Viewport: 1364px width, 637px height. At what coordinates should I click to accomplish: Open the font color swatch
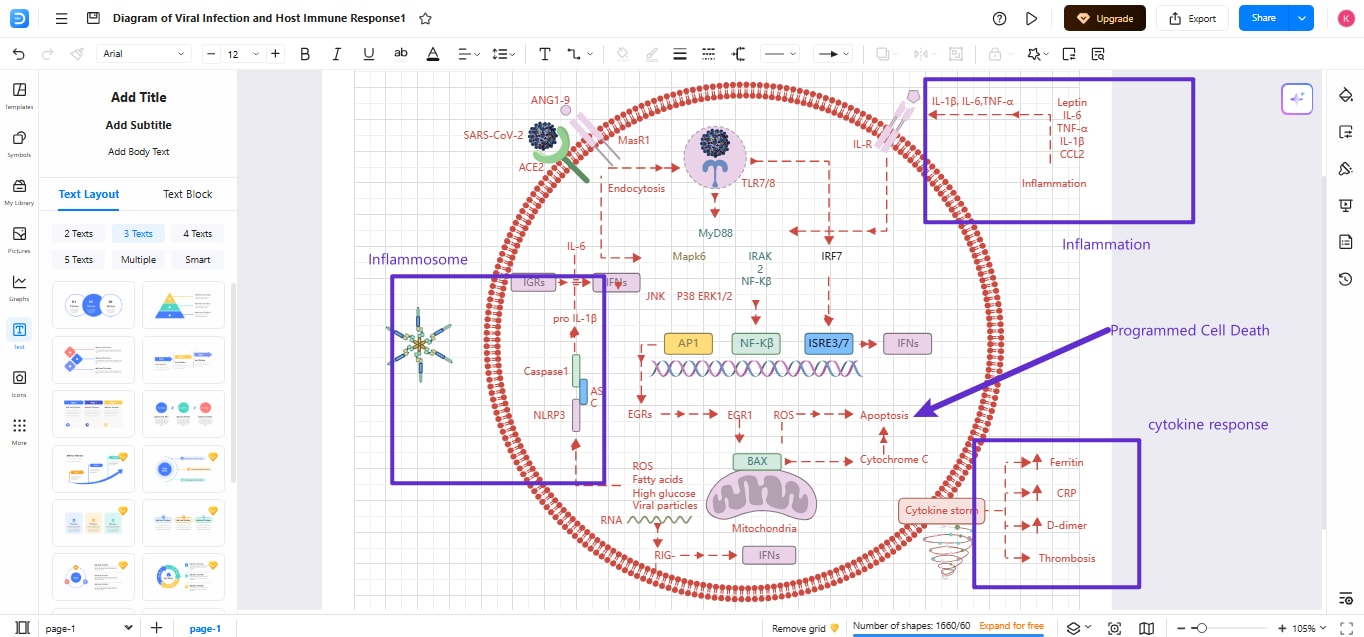pyautogui.click(x=433, y=54)
